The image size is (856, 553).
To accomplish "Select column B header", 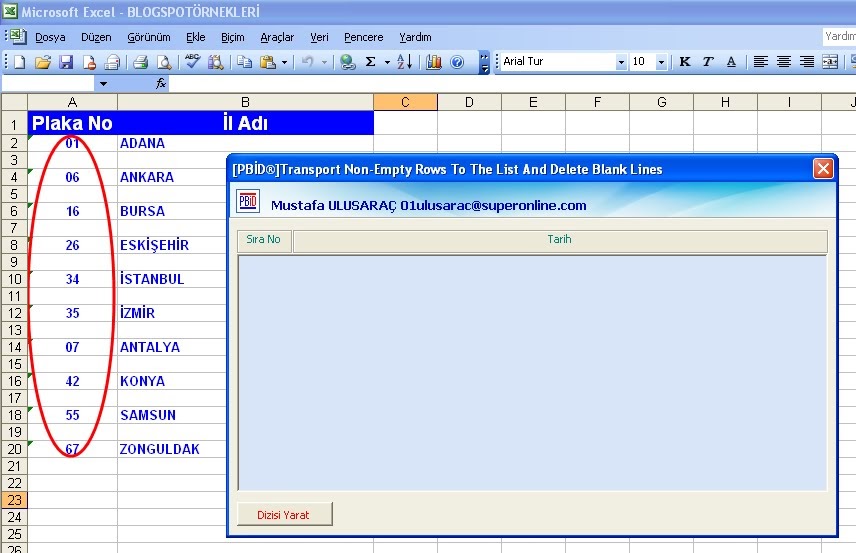I will 245,102.
